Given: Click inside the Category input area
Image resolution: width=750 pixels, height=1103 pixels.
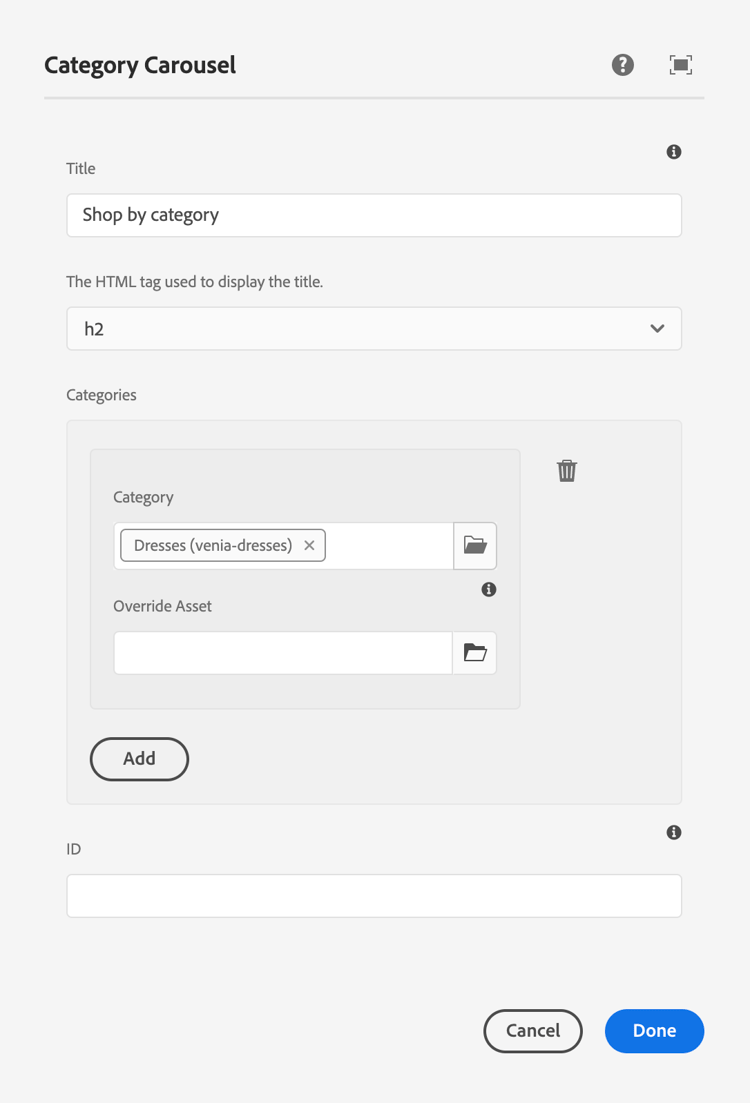Looking at the screenshot, I should (x=390, y=545).
